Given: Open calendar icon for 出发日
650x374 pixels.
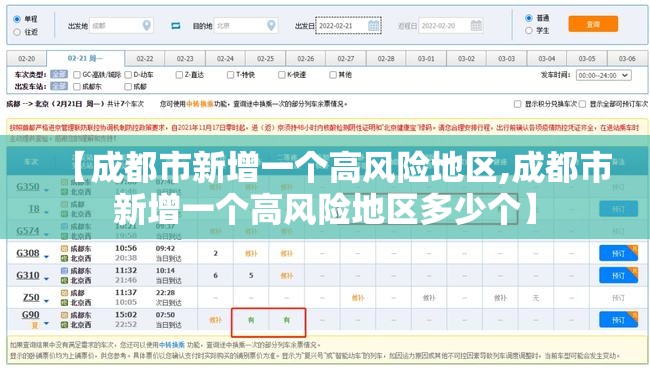Looking at the screenshot, I should [374, 25].
